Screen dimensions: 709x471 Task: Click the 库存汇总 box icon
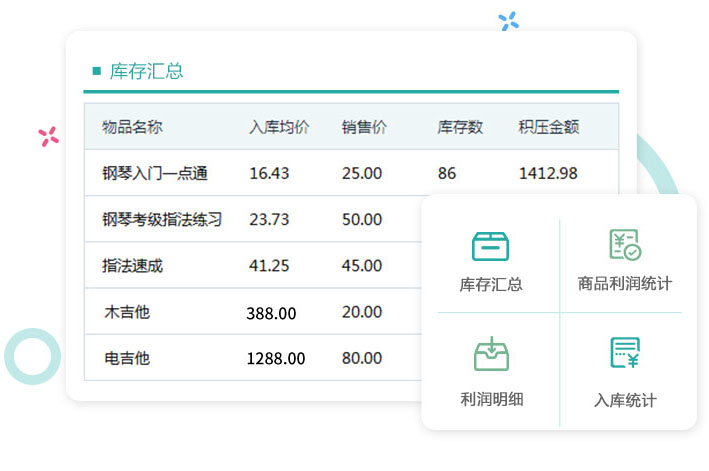point(490,245)
